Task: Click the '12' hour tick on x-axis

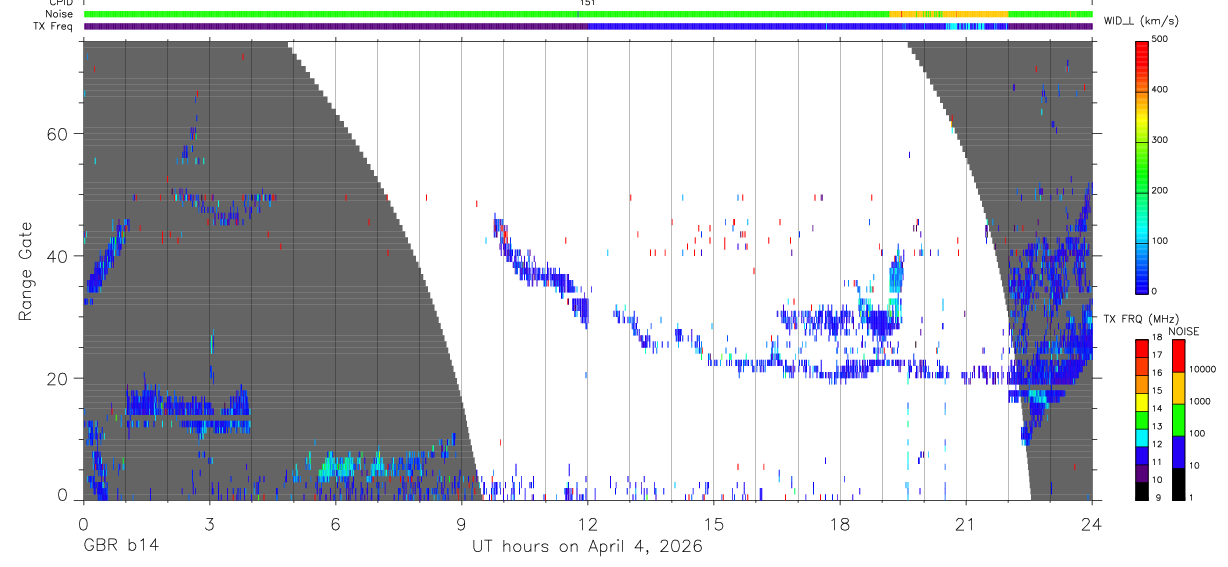Action: 587,524
